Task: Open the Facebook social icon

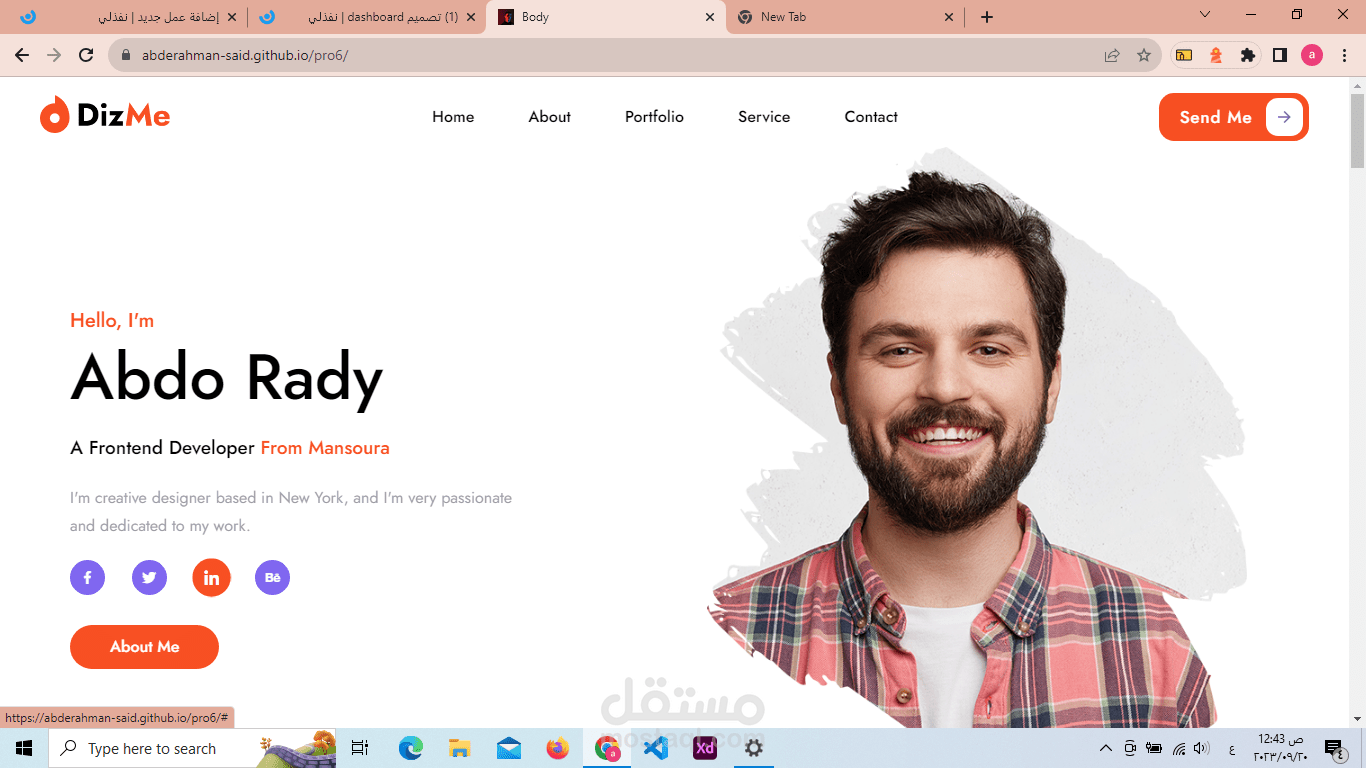Action: 87,577
